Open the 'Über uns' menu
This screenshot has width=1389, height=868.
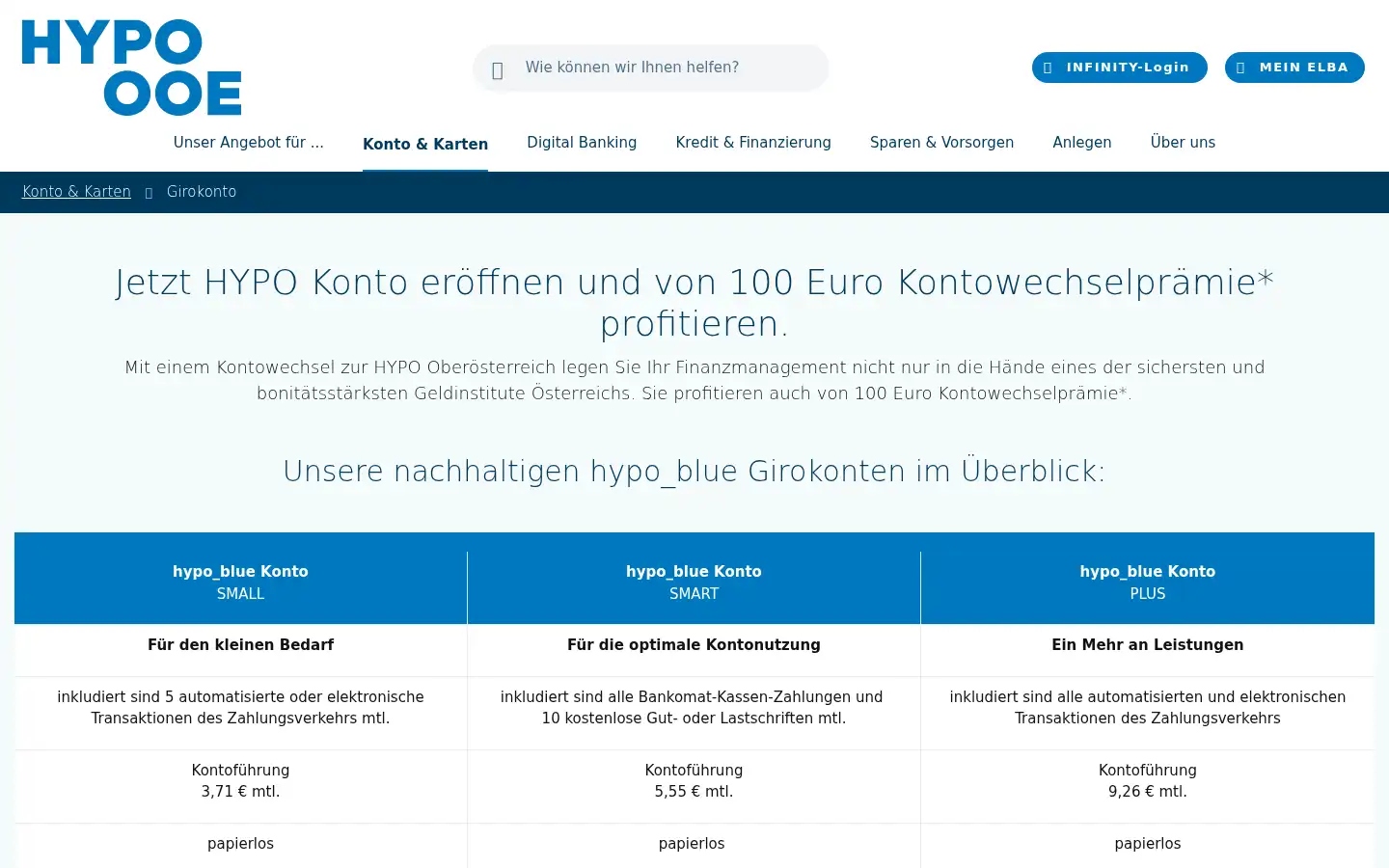click(1183, 143)
